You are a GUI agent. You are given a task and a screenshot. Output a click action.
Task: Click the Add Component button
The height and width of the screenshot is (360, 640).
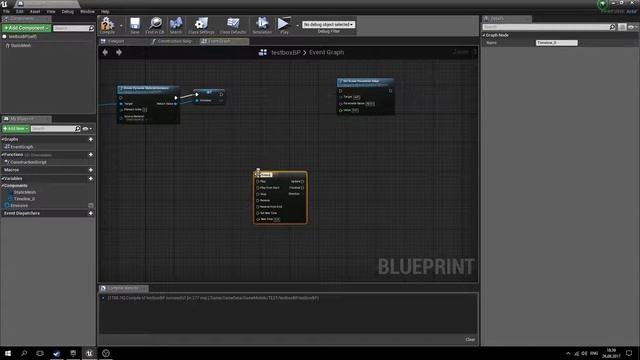(26, 28)
